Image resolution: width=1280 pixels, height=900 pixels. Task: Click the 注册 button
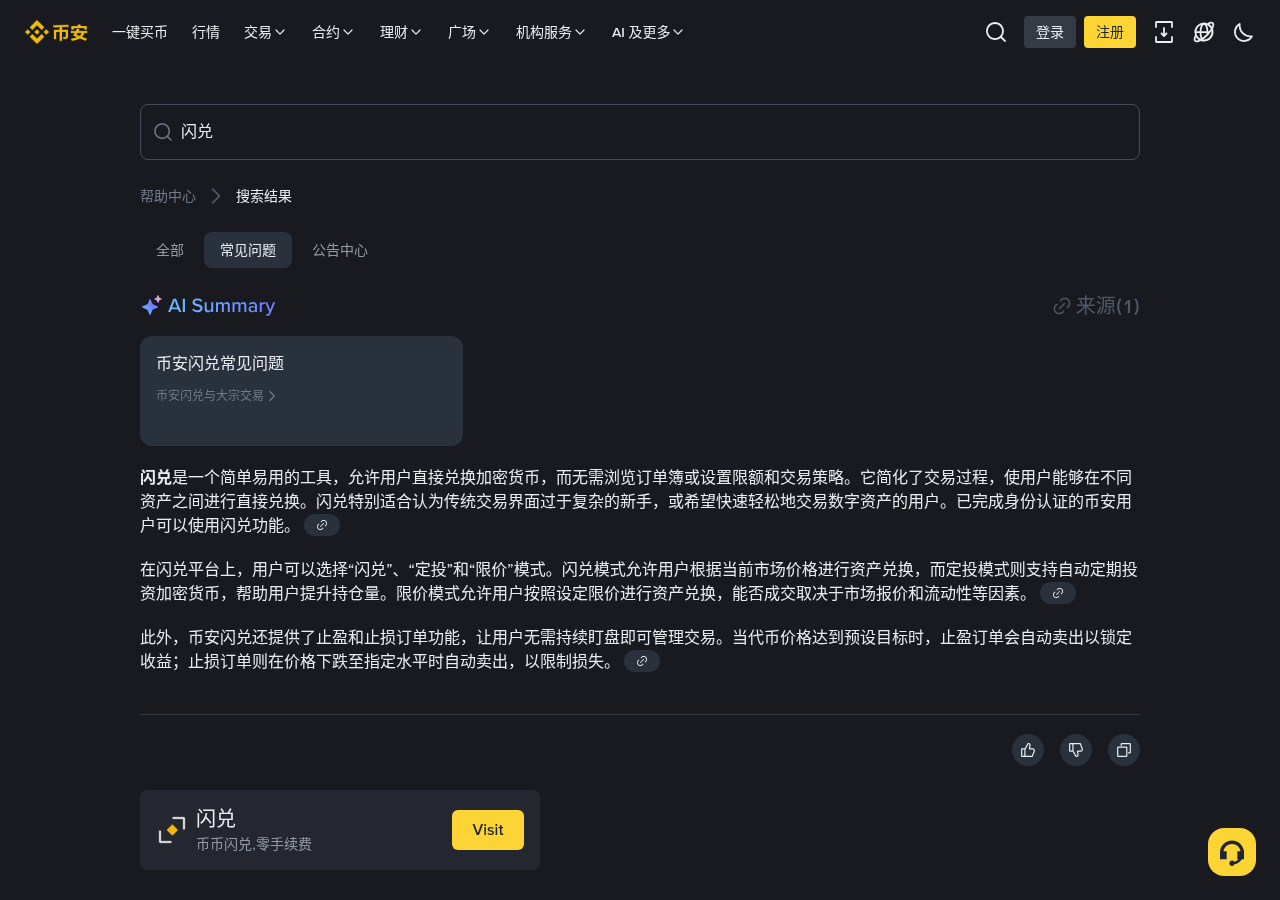[x=1110, y=32]
